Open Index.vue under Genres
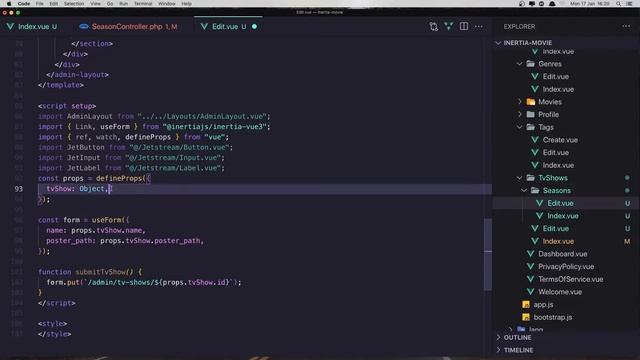Image resolution: width=640 pixels, height=360 pixels. coord(558,89)
